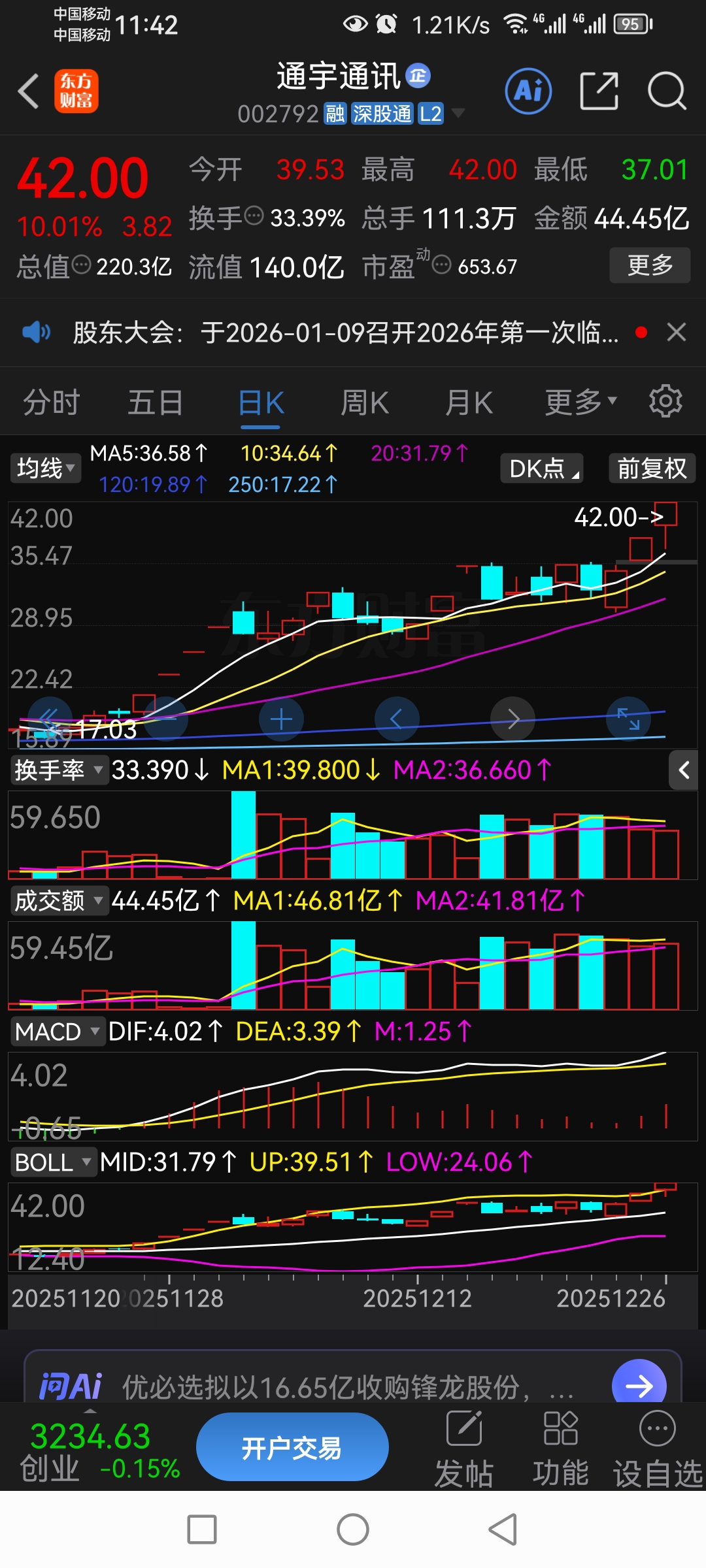This screenshot has width=706, height=1568.
Task: Open the MACD indicator dropdown
Action: pyautogui.click(x=58, y=1032)
